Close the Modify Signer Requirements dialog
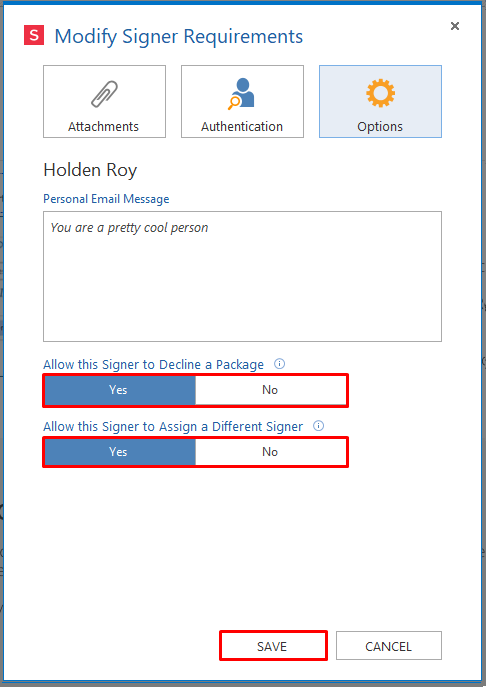Screen dimensions: 486x687 [x=455, y=26]
